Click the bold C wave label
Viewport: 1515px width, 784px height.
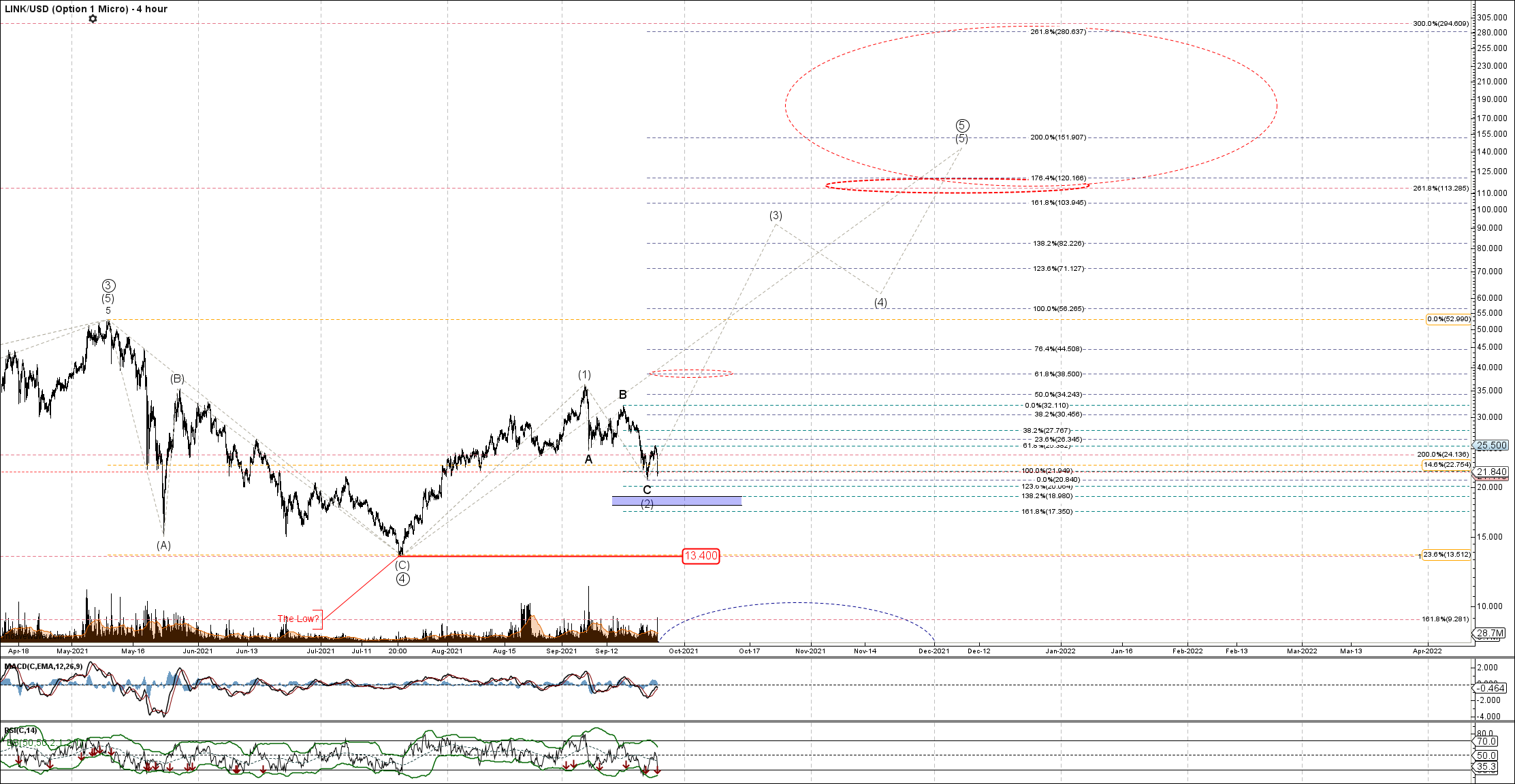pos(647,490)
